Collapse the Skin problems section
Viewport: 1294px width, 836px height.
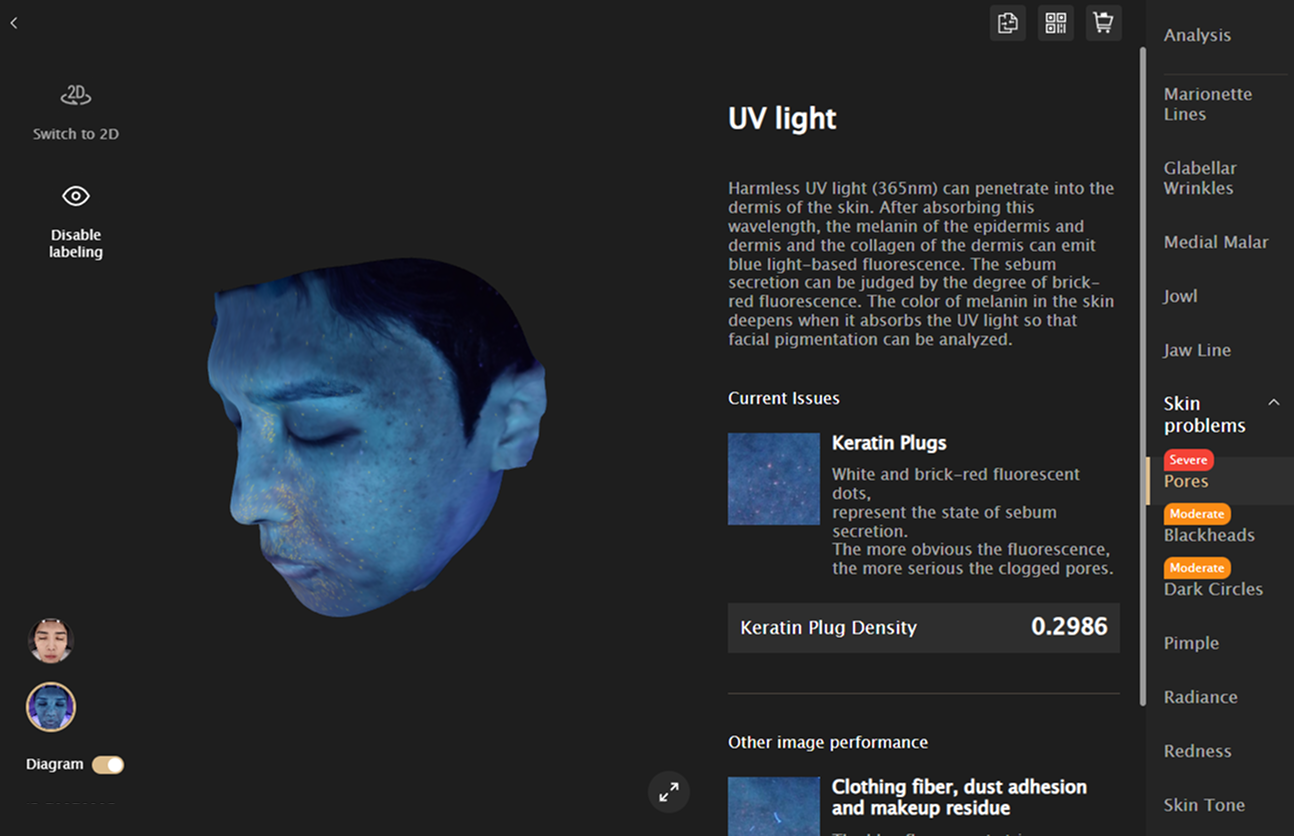[1274, 402]
